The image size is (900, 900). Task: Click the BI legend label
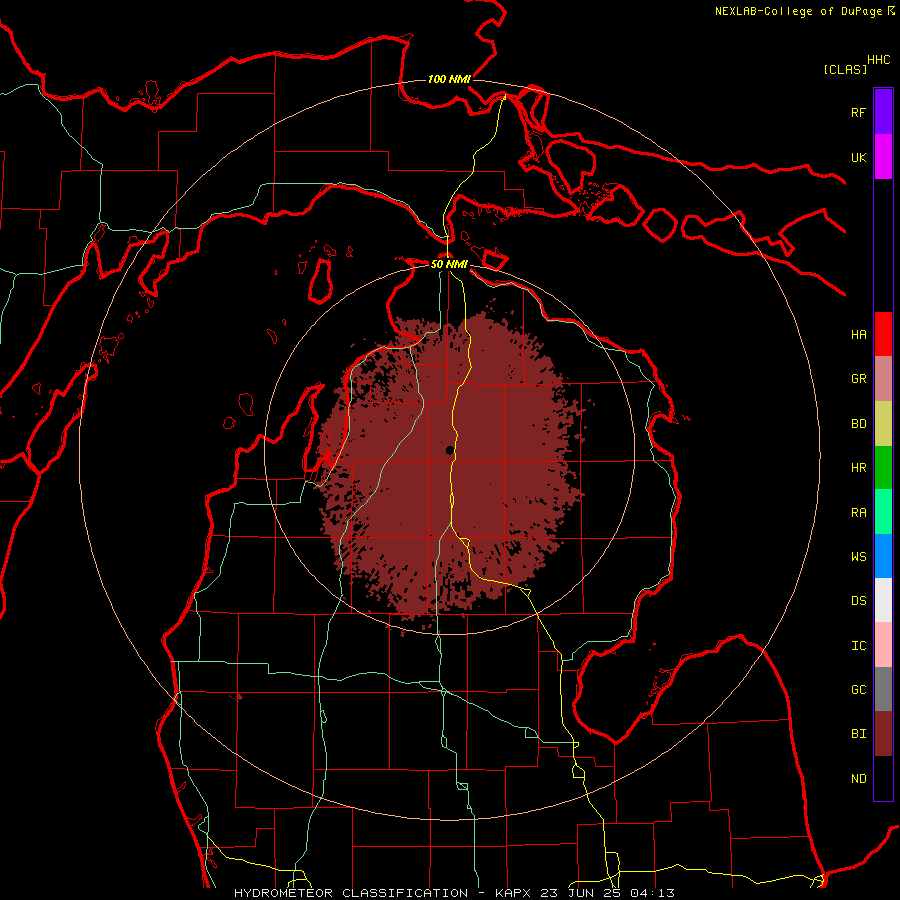tap(858, 734)
